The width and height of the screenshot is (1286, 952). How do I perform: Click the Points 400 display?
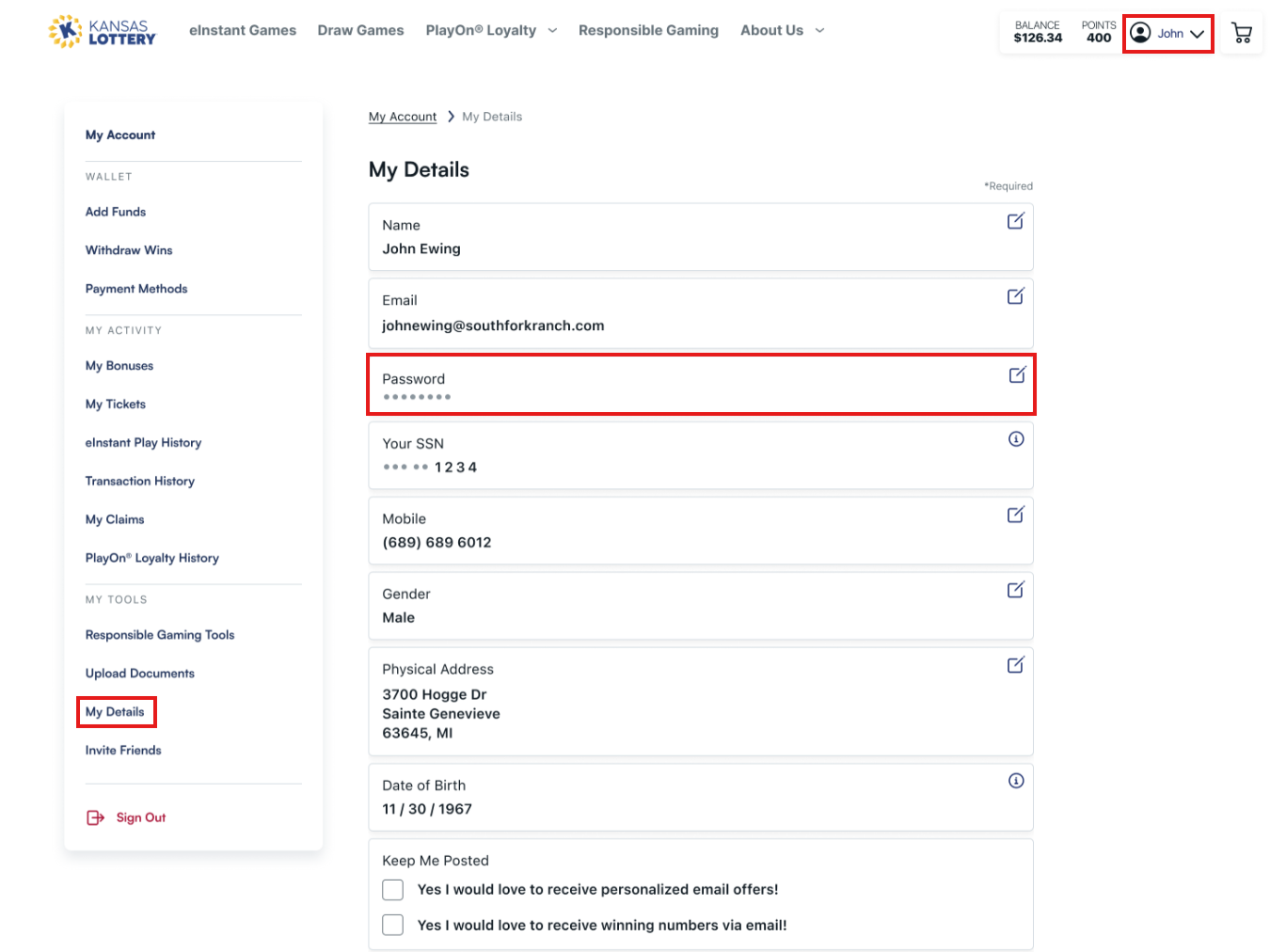(1099, 32)
